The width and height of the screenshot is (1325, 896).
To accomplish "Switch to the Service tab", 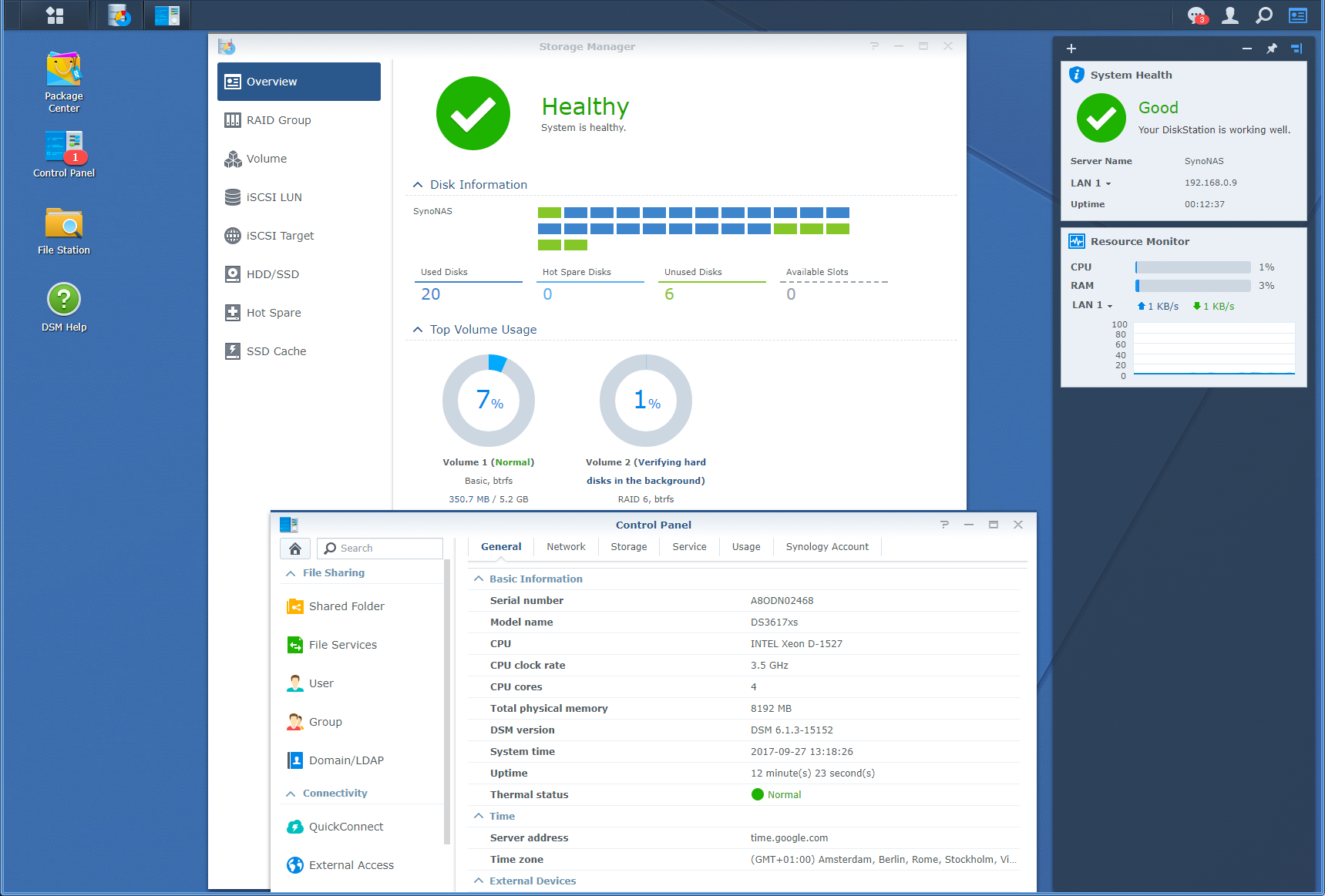I will 689,547.
